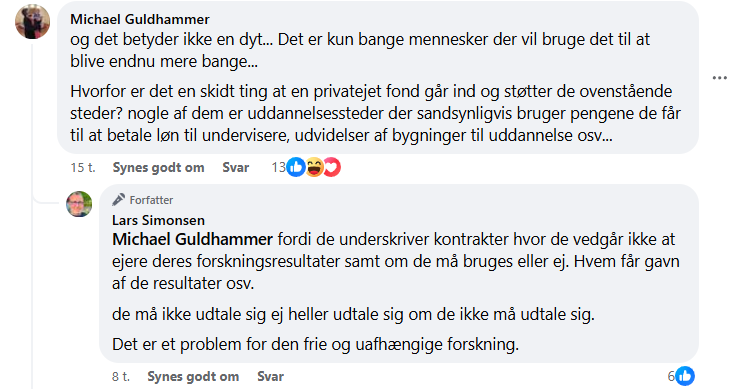Click 'Svar' under Lars Simonsen's reply
This screenshot has width=740, height=389.
coord(270,376)
